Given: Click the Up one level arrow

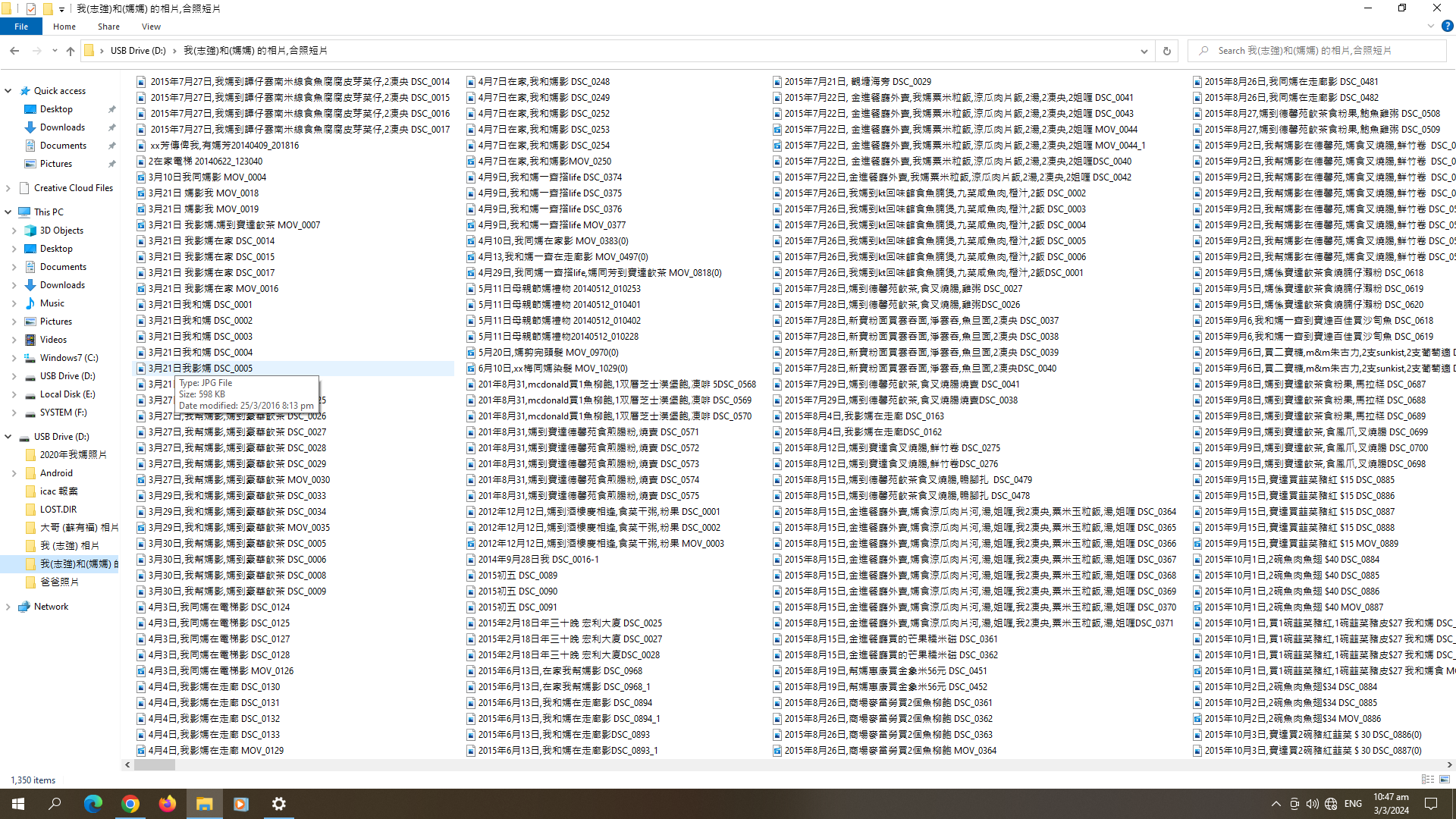Looking at the screenshot, I should tap(71, 51).
